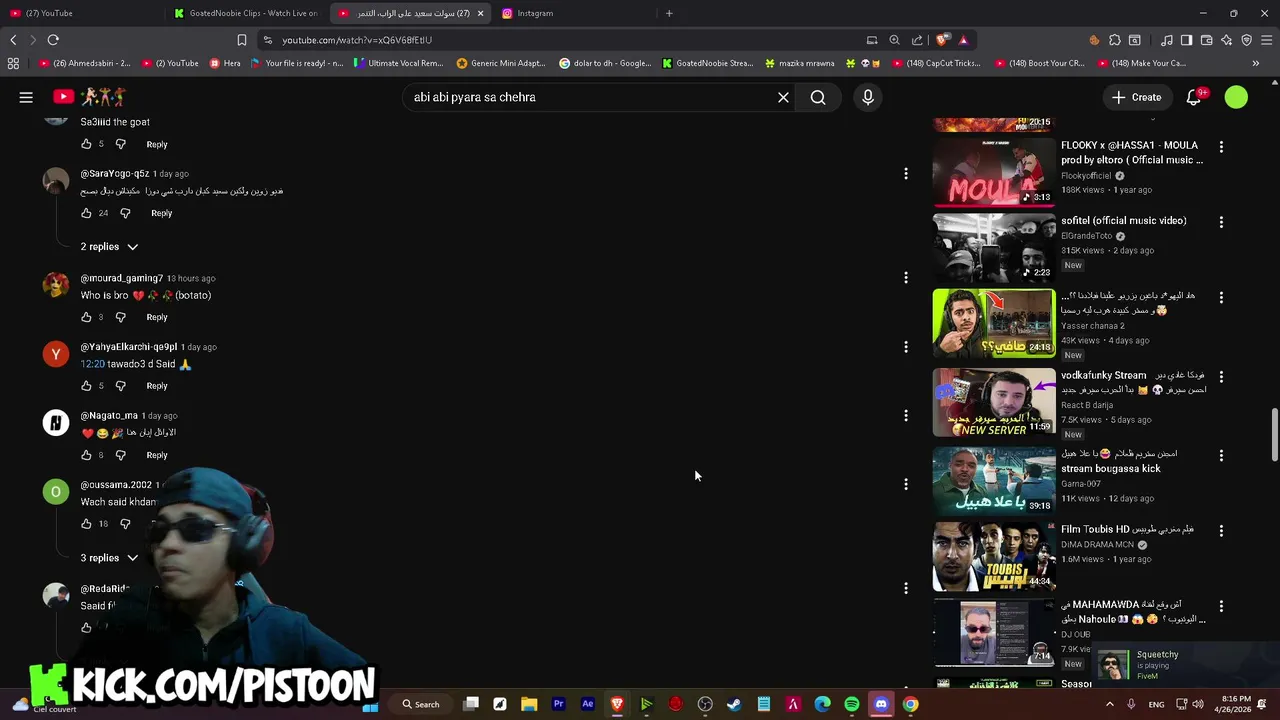
Task: Open the YouTube guide hamburger menu
Action: pyautogui.click(x=26, y=97)
